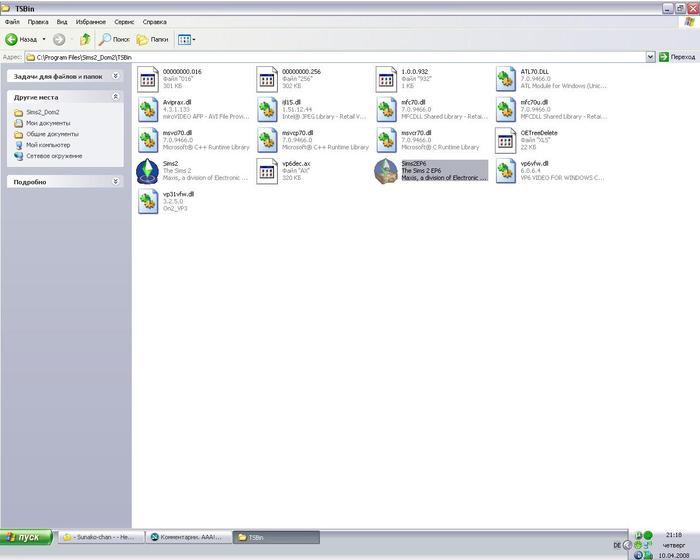This screenshot has width=700, height=560.
Task: Open the Справка menu
Action: 154,21
